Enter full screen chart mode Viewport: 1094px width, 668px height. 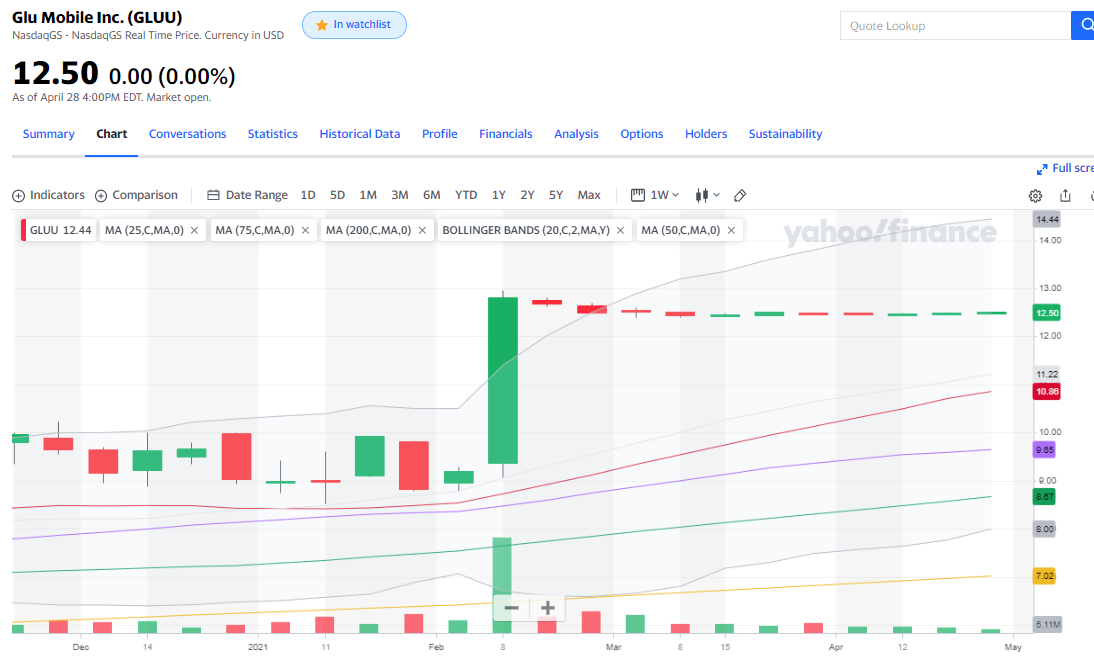click(1066, 169)
